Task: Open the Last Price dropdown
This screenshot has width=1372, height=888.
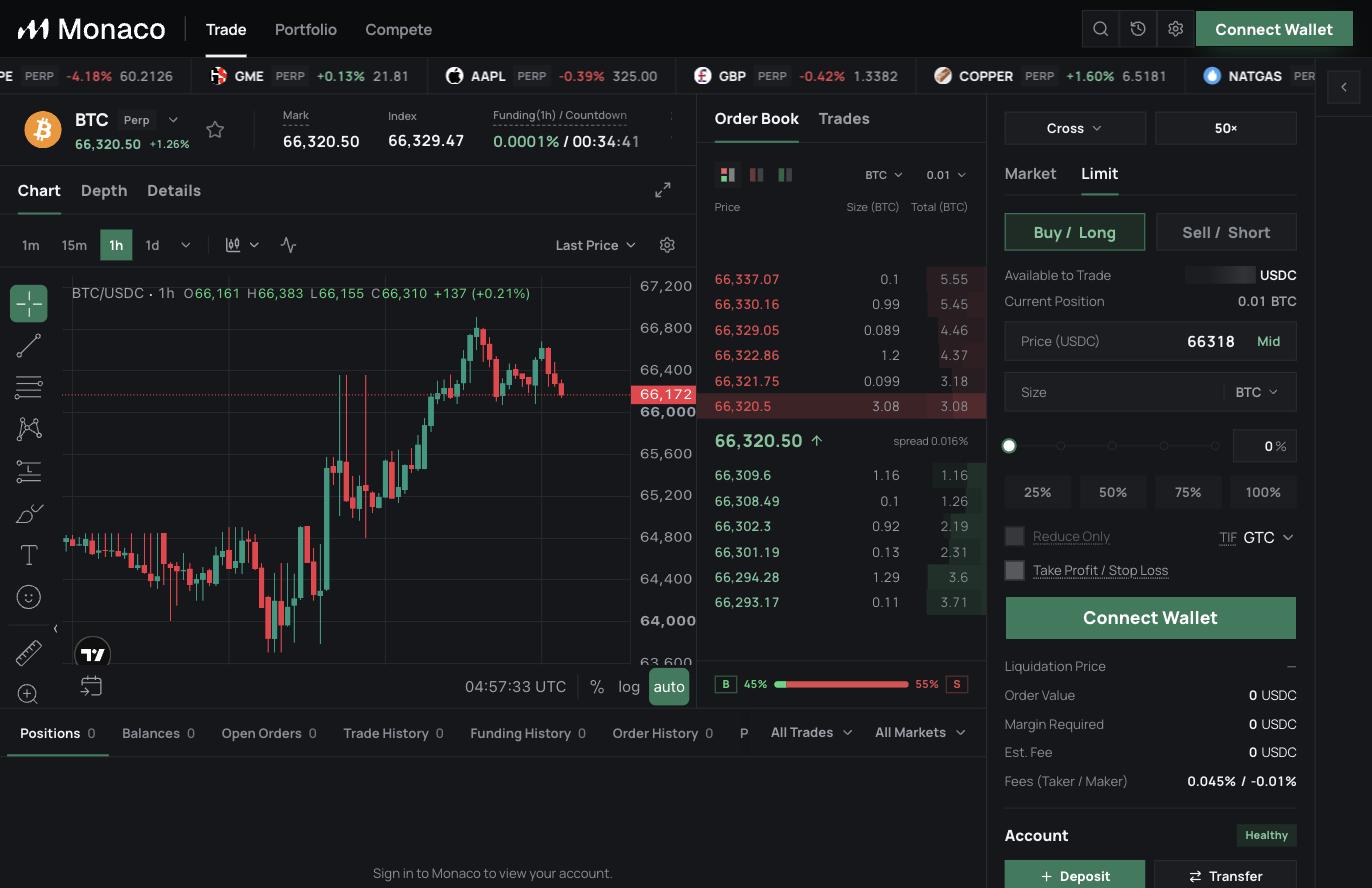Action: 595,245
